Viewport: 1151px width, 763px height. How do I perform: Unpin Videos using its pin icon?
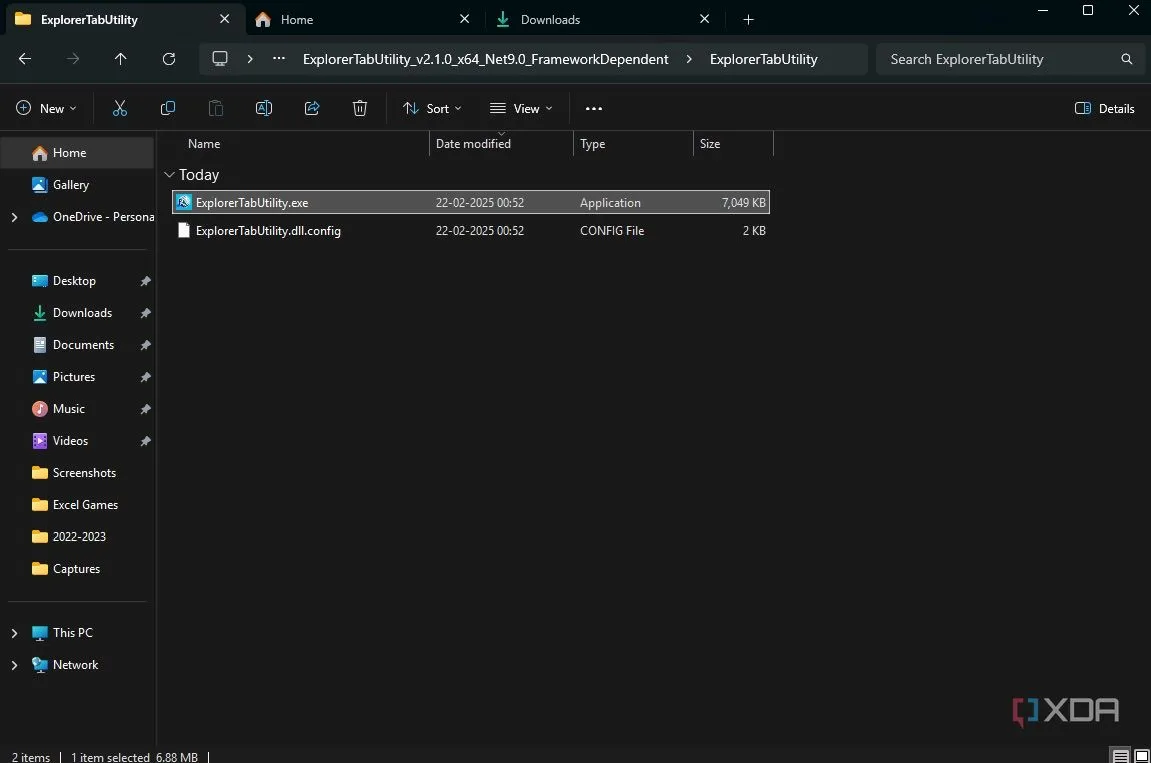coord(145,441)
